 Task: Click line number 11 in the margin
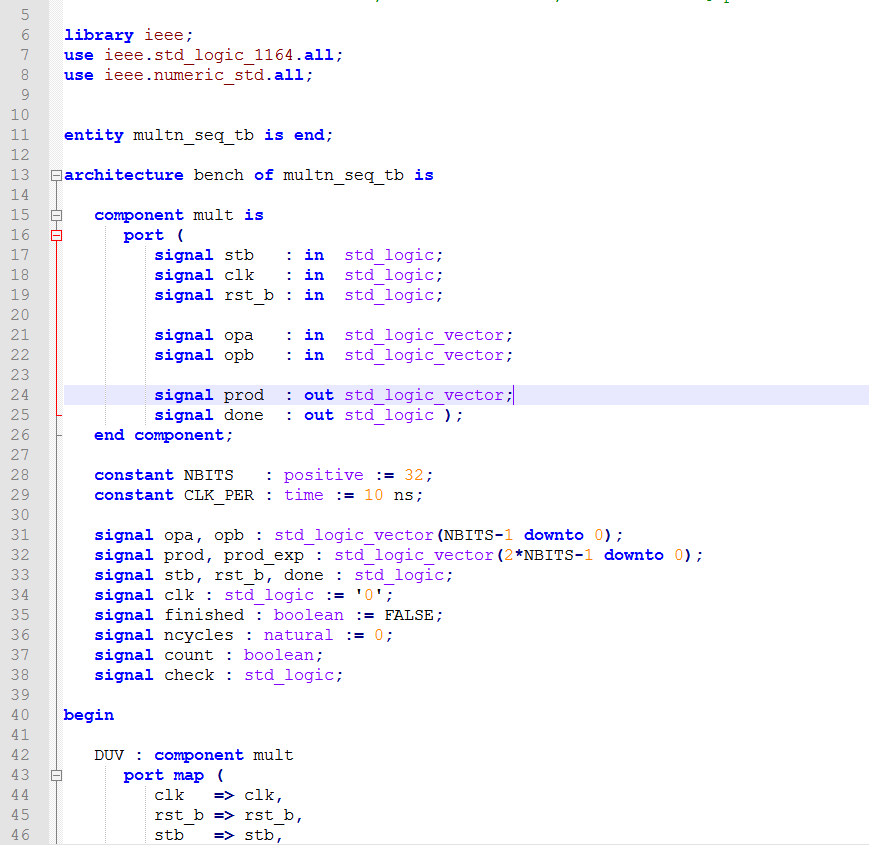tap(20, 135)
